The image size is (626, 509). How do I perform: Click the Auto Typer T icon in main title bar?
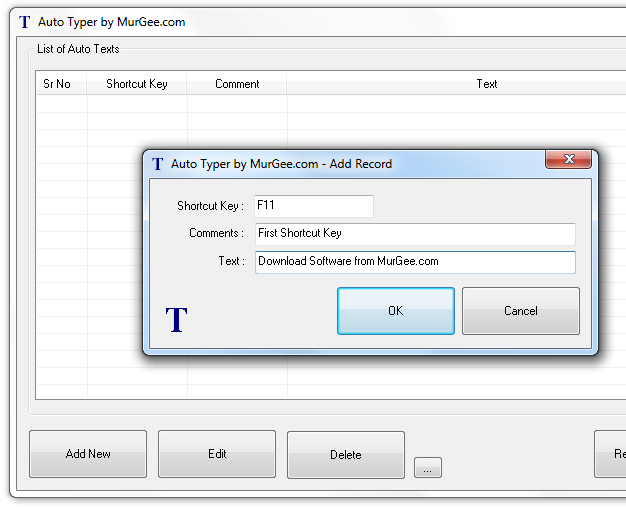[x=24, y=22]
